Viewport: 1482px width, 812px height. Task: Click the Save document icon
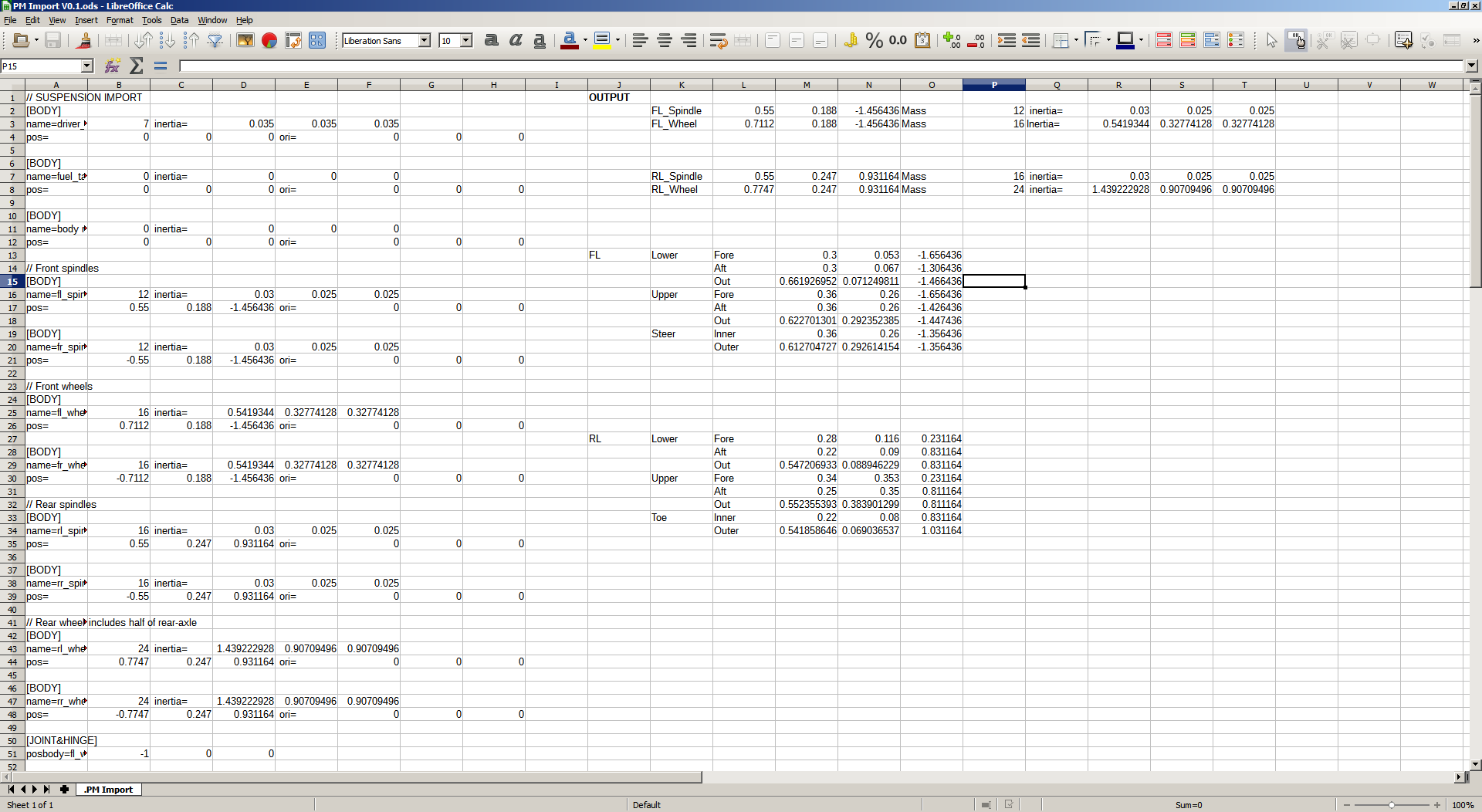click(x=52, y=40)
